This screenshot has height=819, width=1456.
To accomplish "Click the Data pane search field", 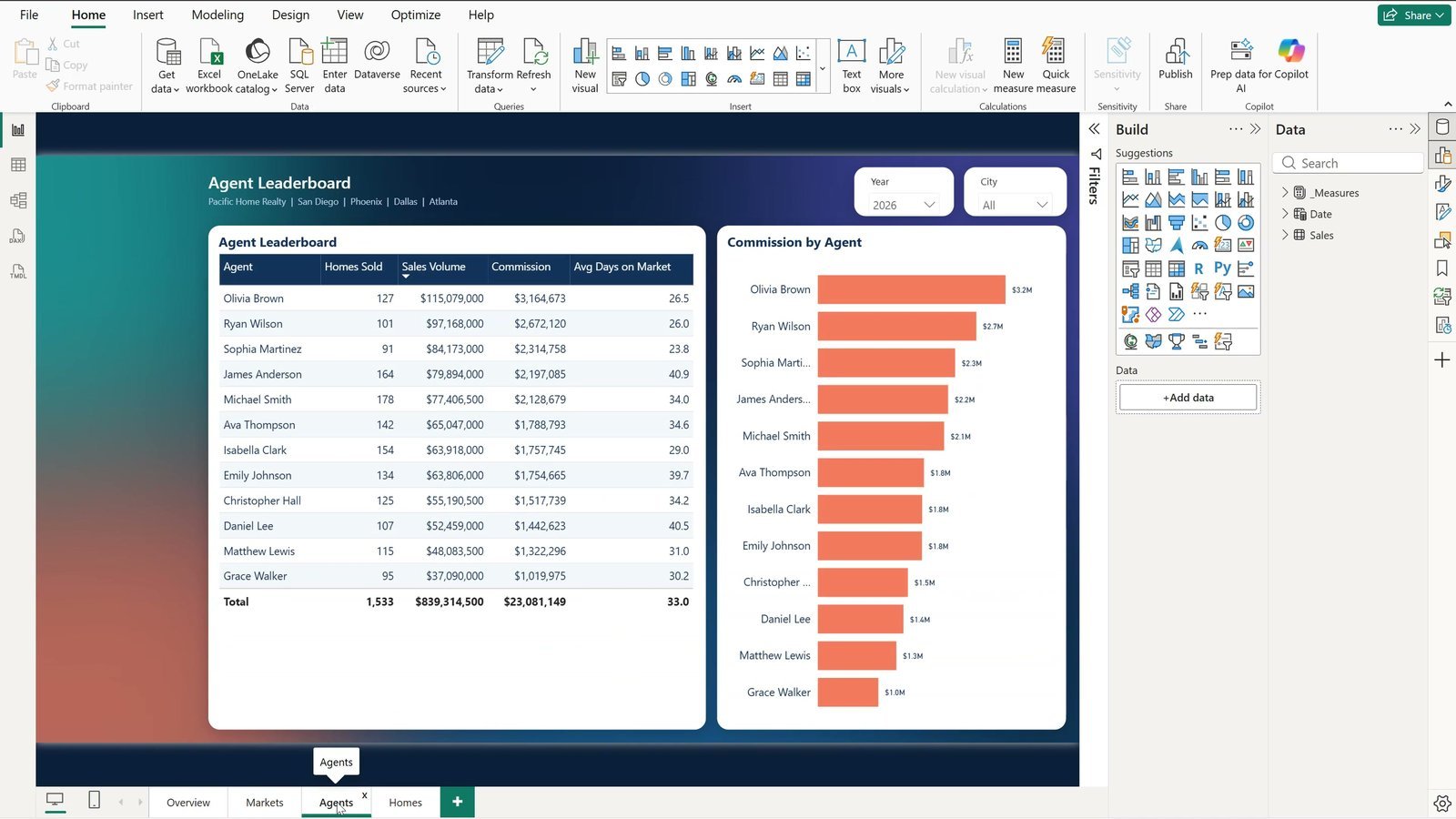I will tap(1349, 163).
